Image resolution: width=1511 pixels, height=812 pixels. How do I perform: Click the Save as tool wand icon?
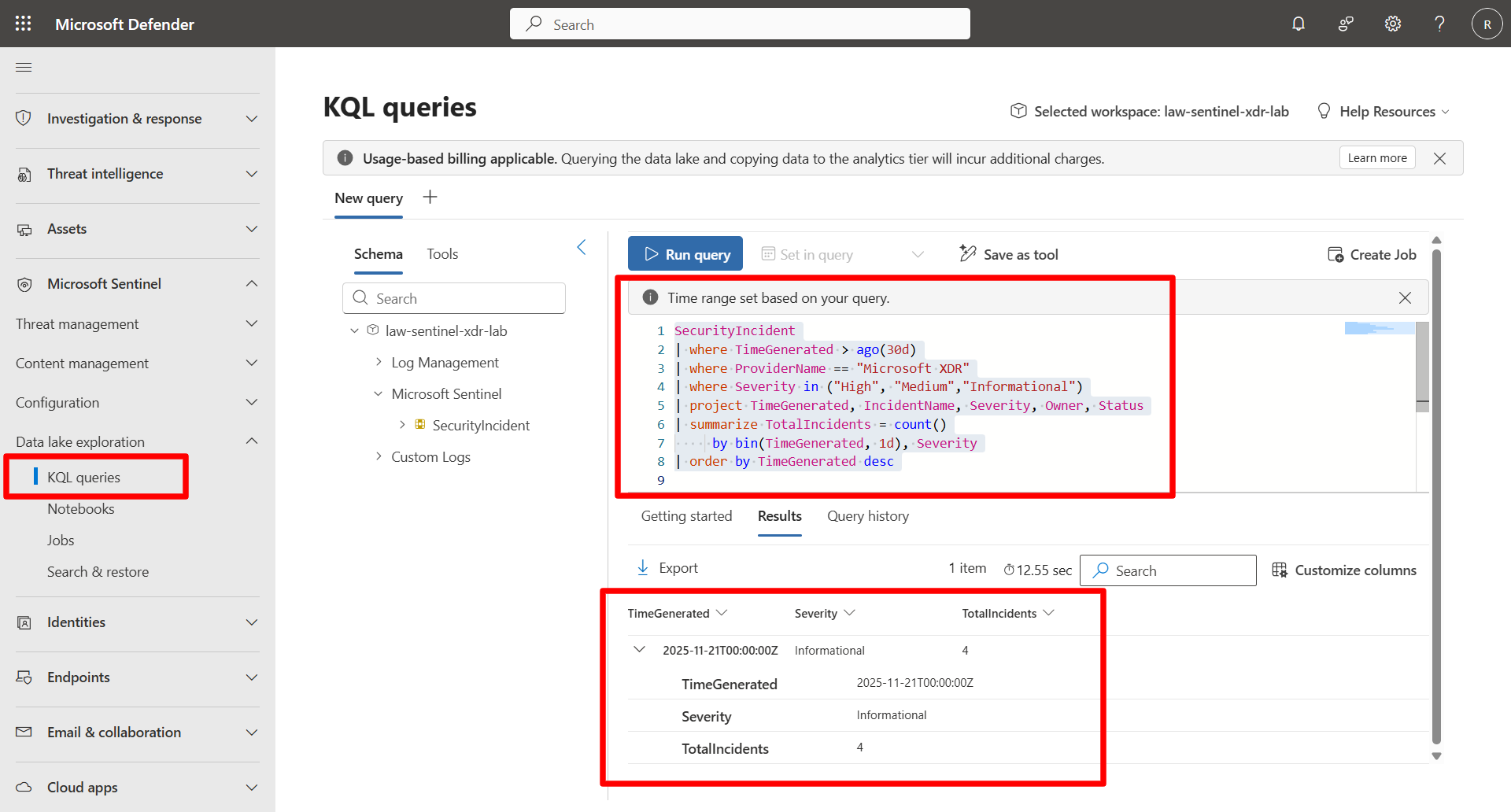pos(968,253)
